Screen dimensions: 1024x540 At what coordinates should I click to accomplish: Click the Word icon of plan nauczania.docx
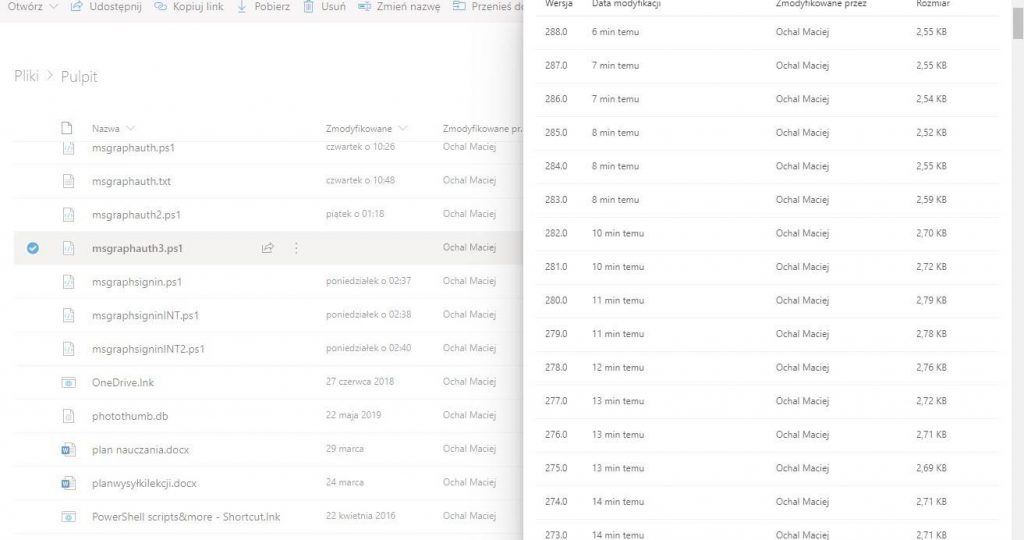(68, 449)
